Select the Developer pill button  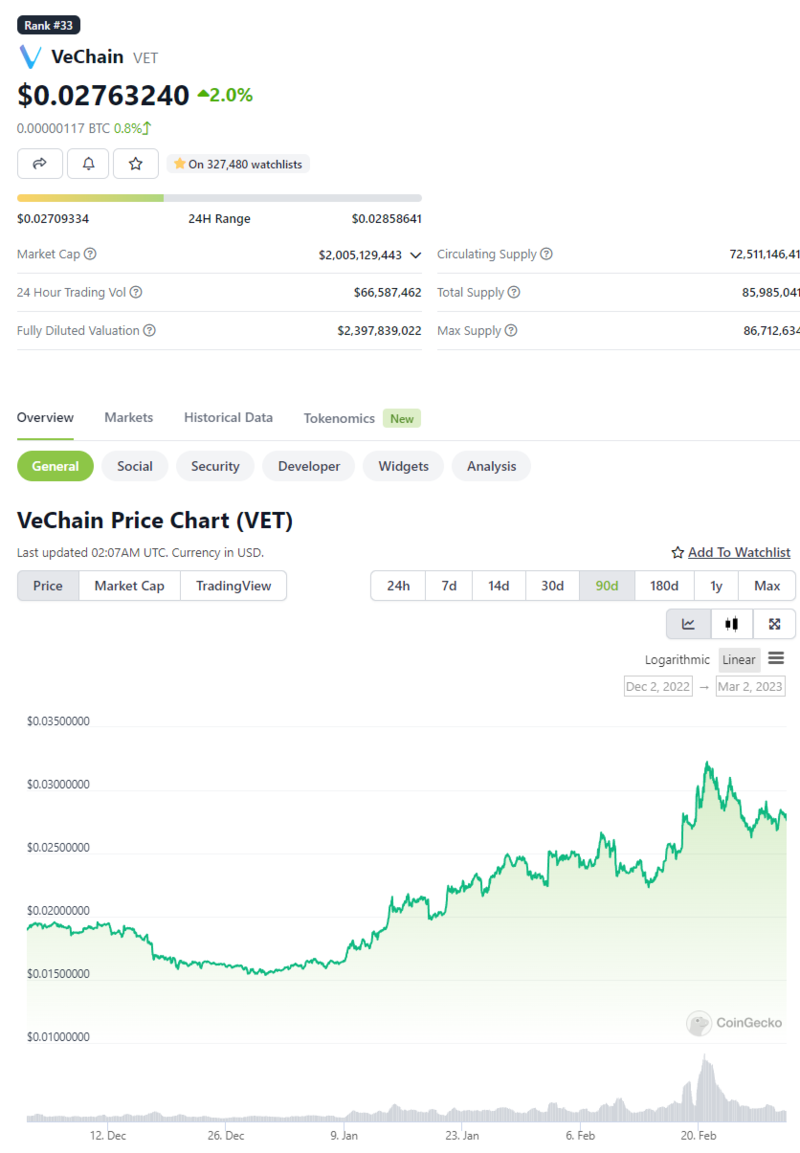click(x=309, y=466)
